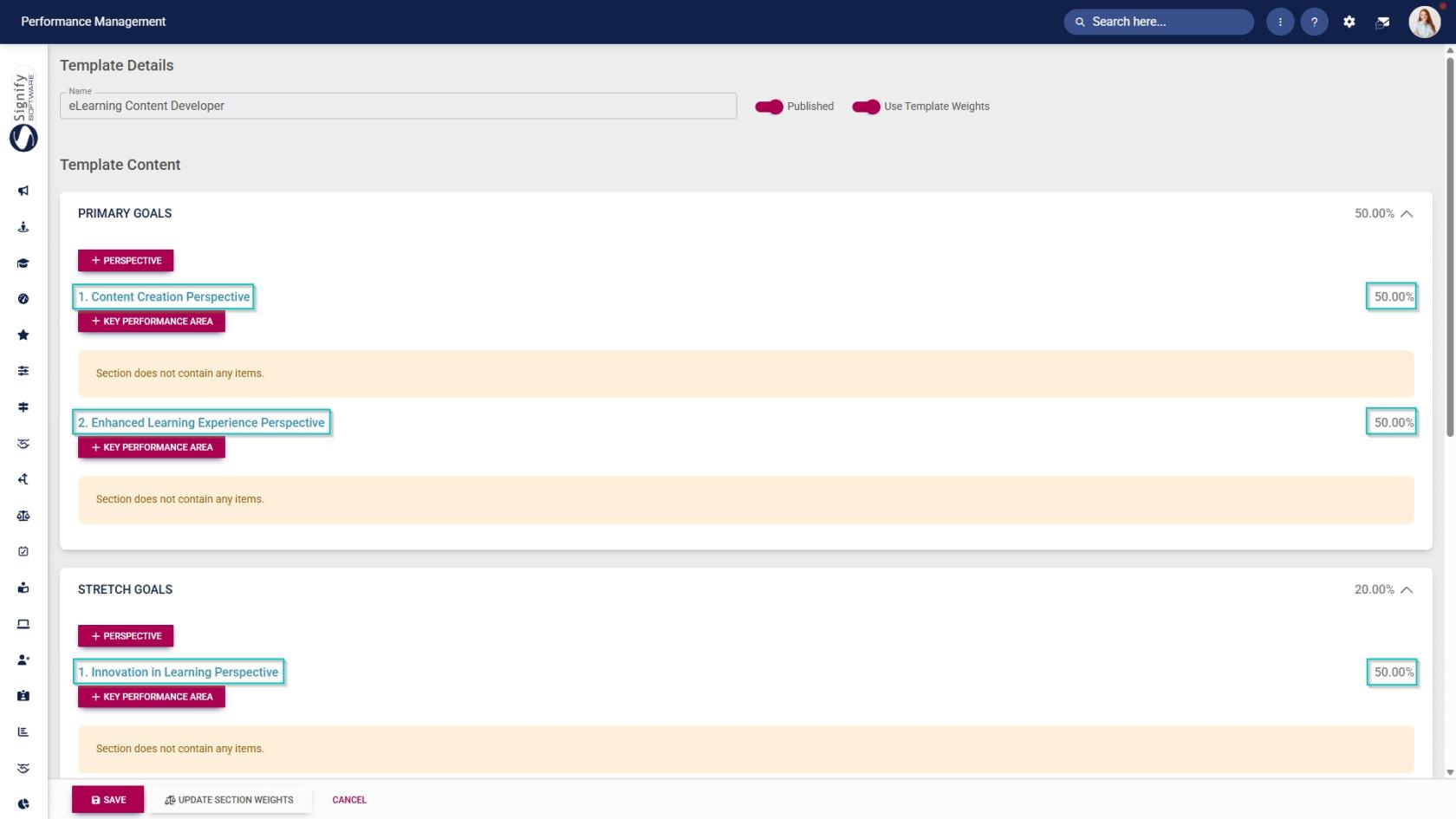Image resolution: width=1456 pixels, height=819 pixels.
Task: Click Save button
Action: (108, 800)
